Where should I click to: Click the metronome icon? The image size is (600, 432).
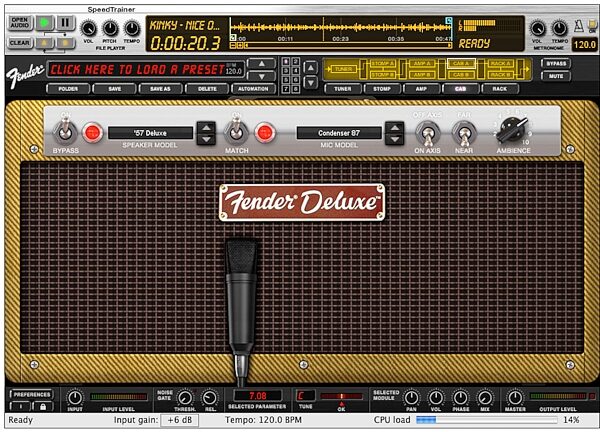click(x=579, y=25)
